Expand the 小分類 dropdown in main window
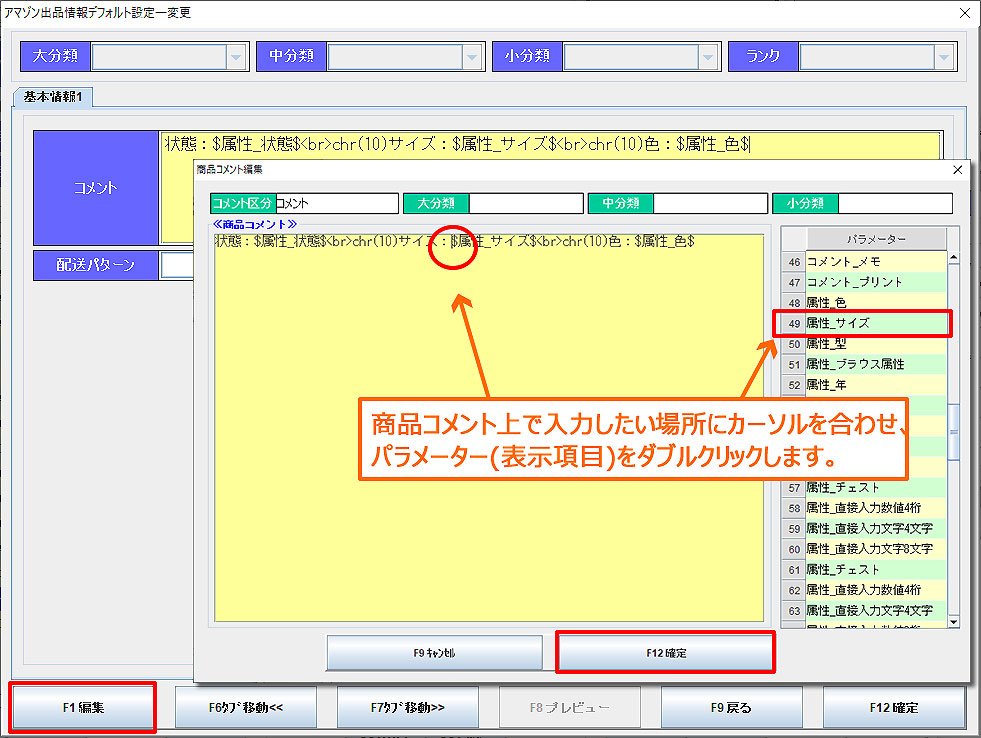This screenshot has height=738, width=981. pos(708,57)
